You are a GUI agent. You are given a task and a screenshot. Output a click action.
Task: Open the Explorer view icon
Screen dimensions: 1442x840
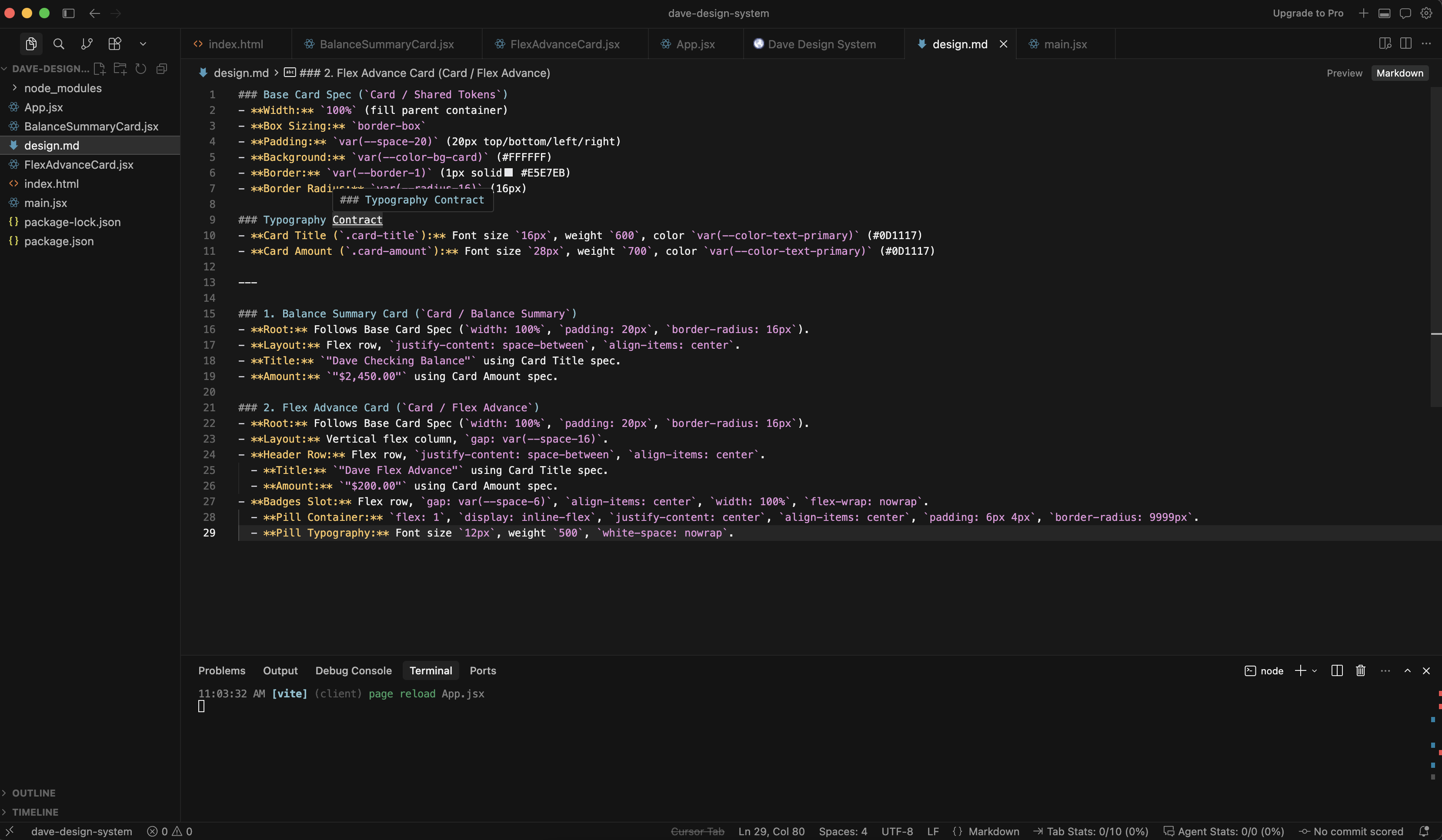point(31,43)
